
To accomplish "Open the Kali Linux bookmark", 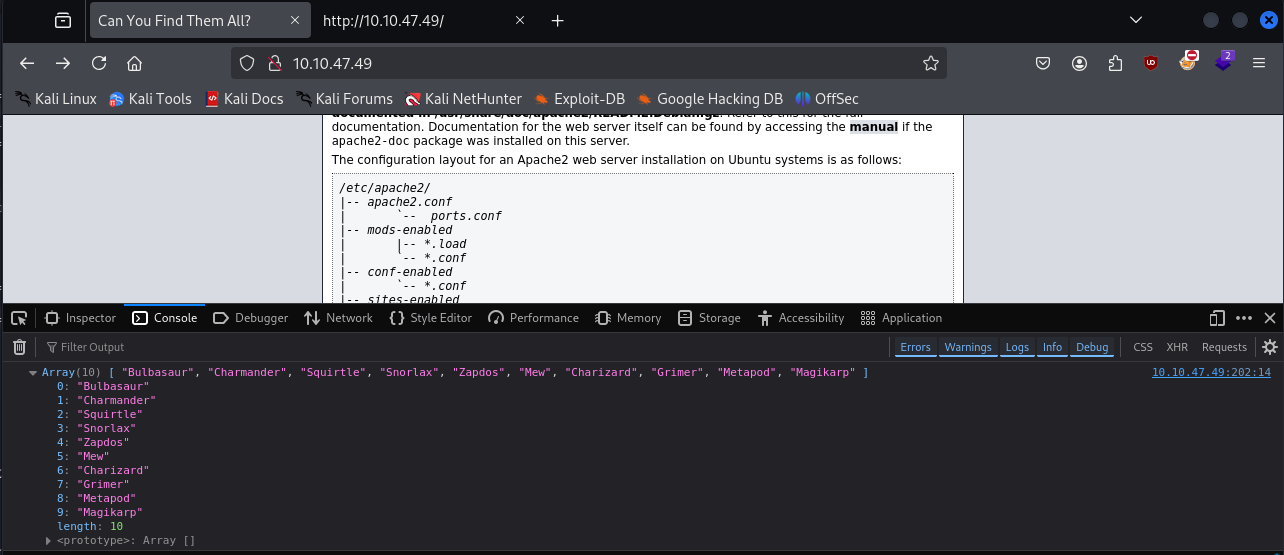I will point(56,98).
